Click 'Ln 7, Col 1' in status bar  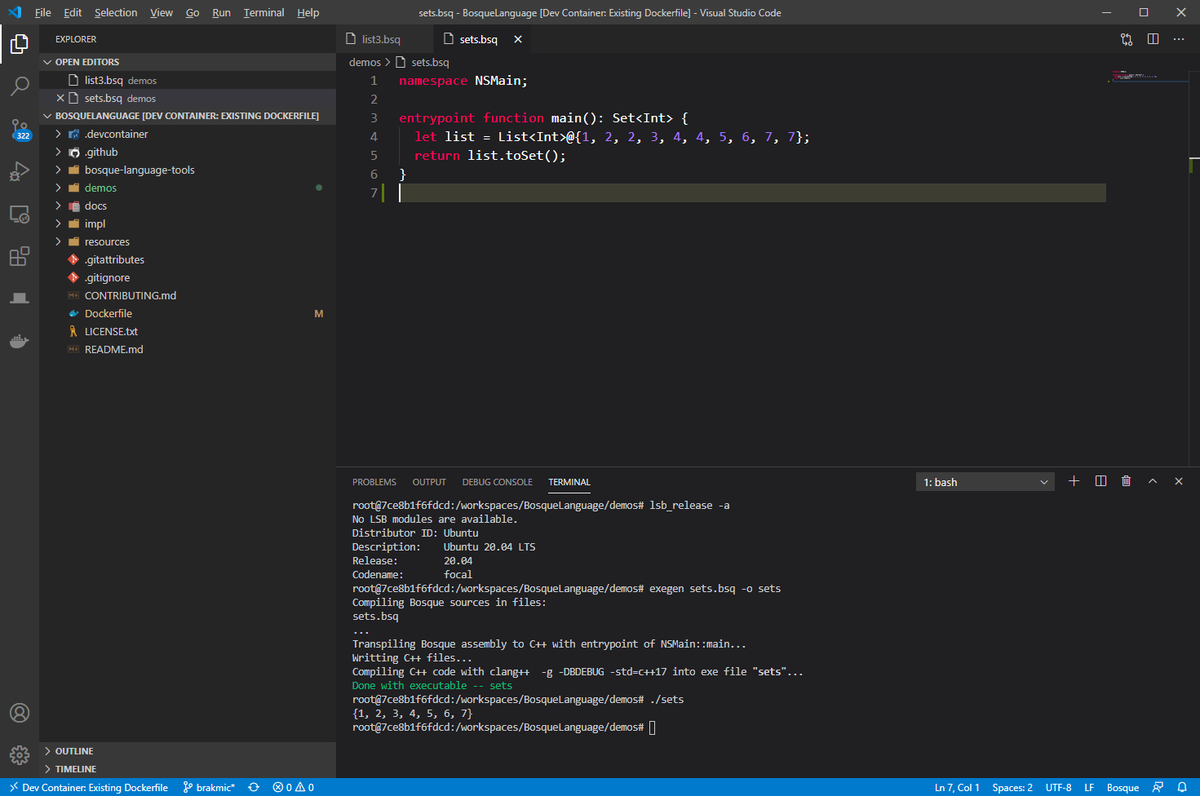pos(957,787)
